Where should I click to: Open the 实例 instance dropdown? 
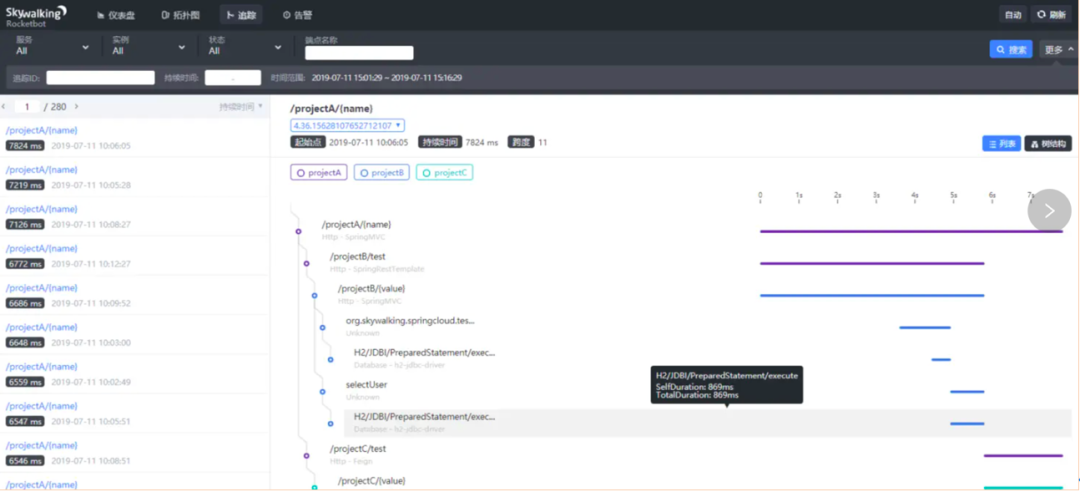[x=148, y=46]
